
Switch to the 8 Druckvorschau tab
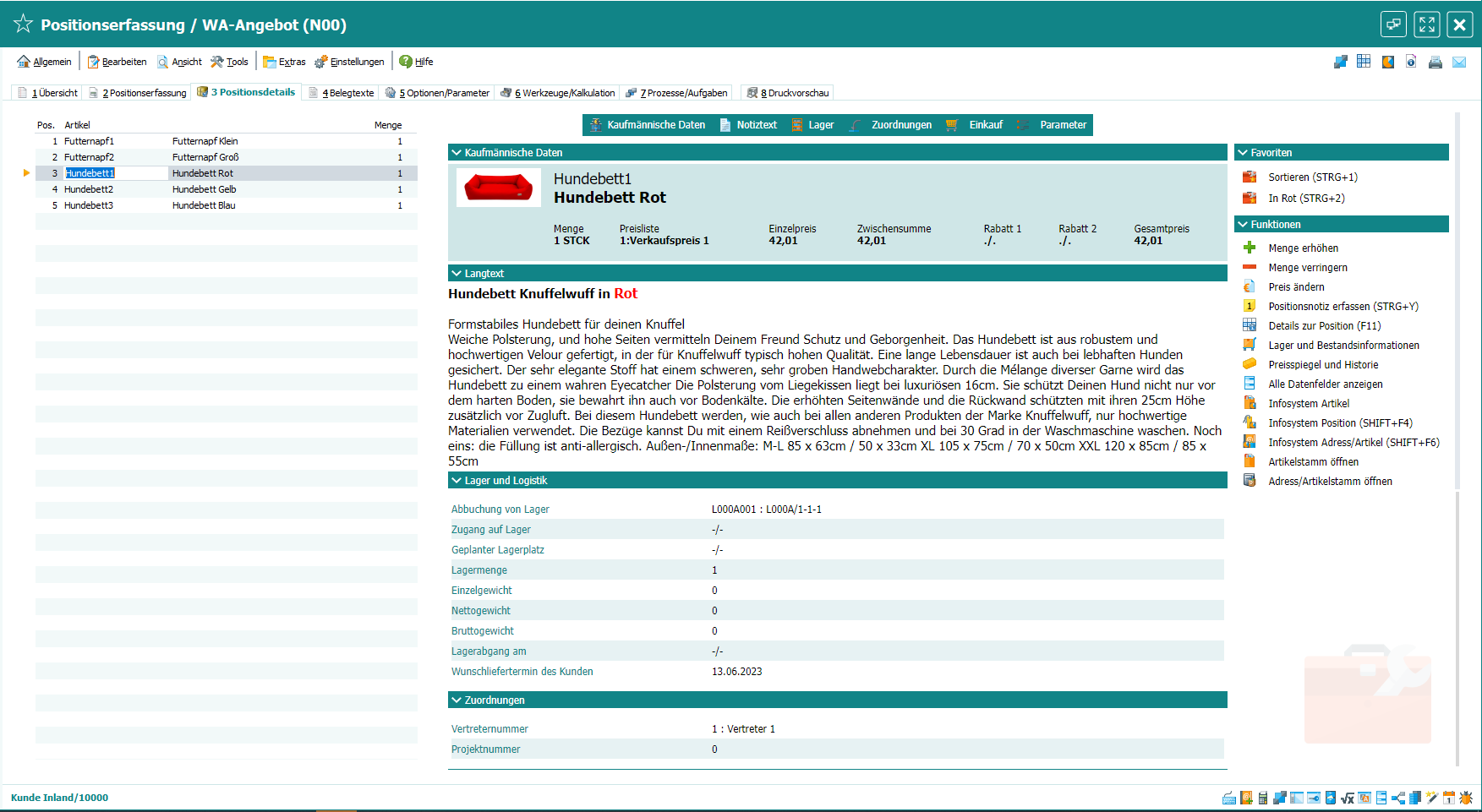(x=788, y=93)
